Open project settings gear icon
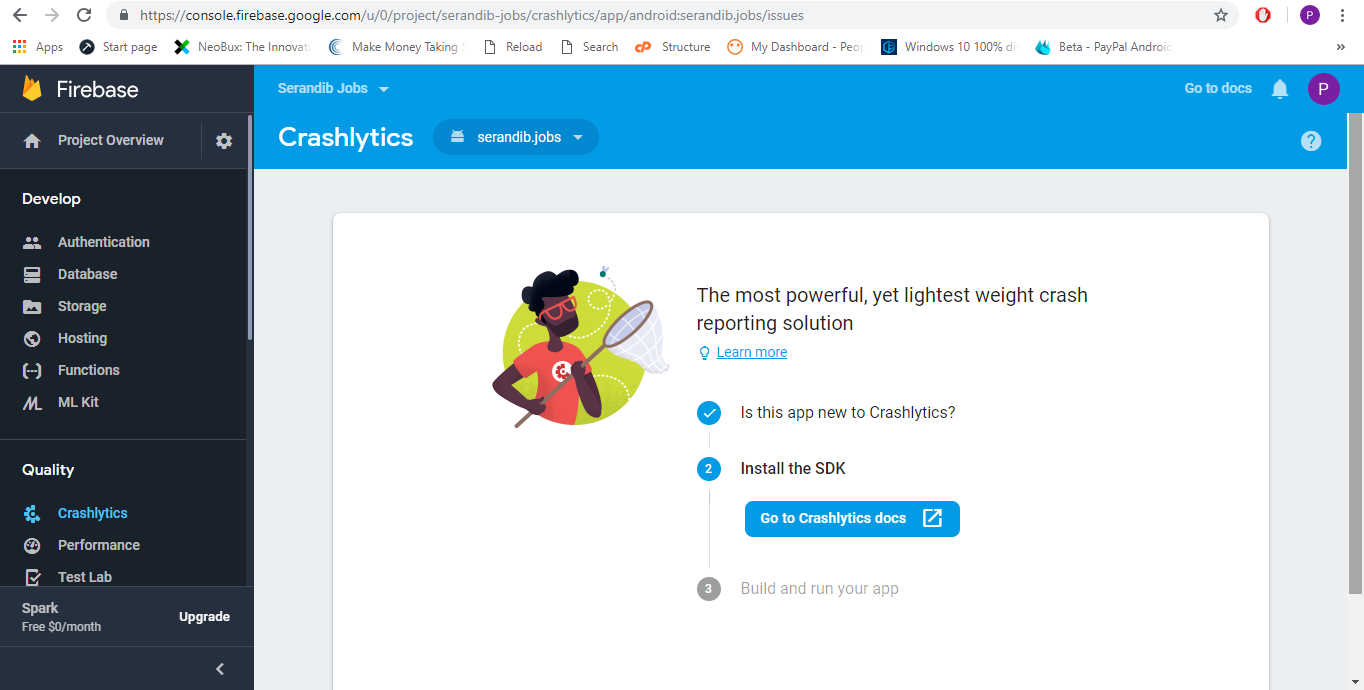This screenshot has height=690, width=1364. coord(224,141)
